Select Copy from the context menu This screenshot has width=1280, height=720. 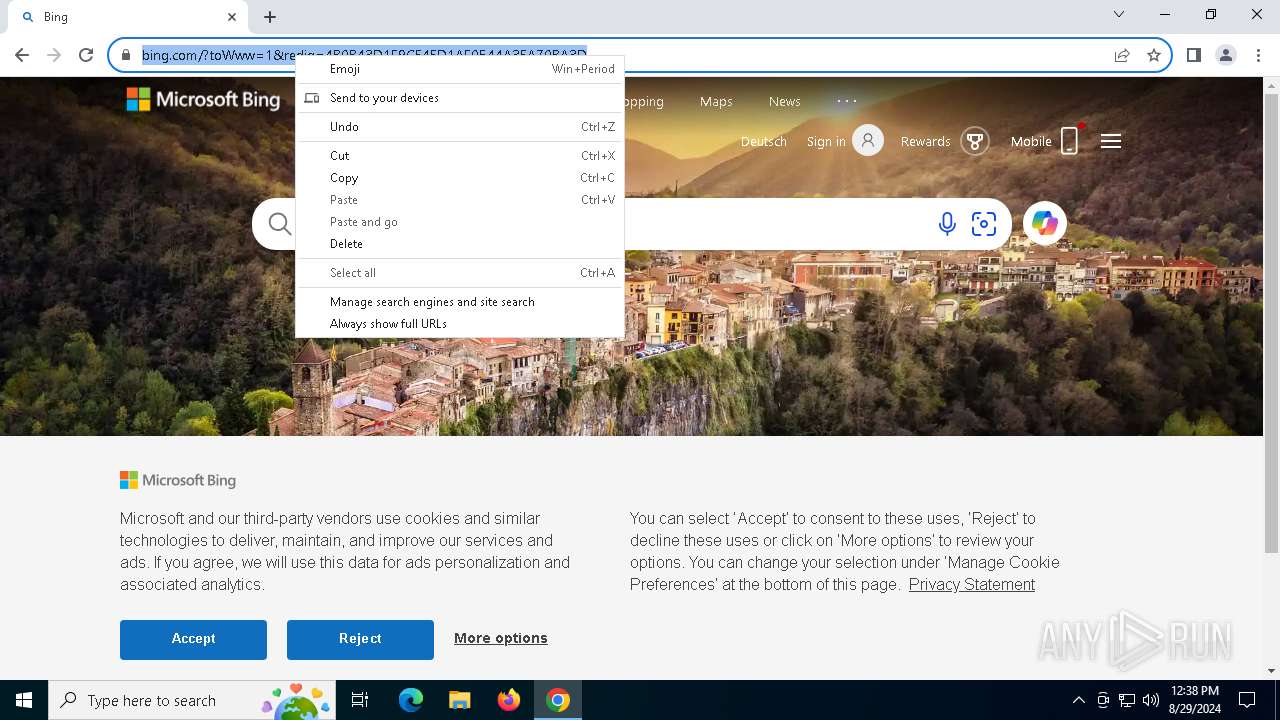click(x=460, y=178)
